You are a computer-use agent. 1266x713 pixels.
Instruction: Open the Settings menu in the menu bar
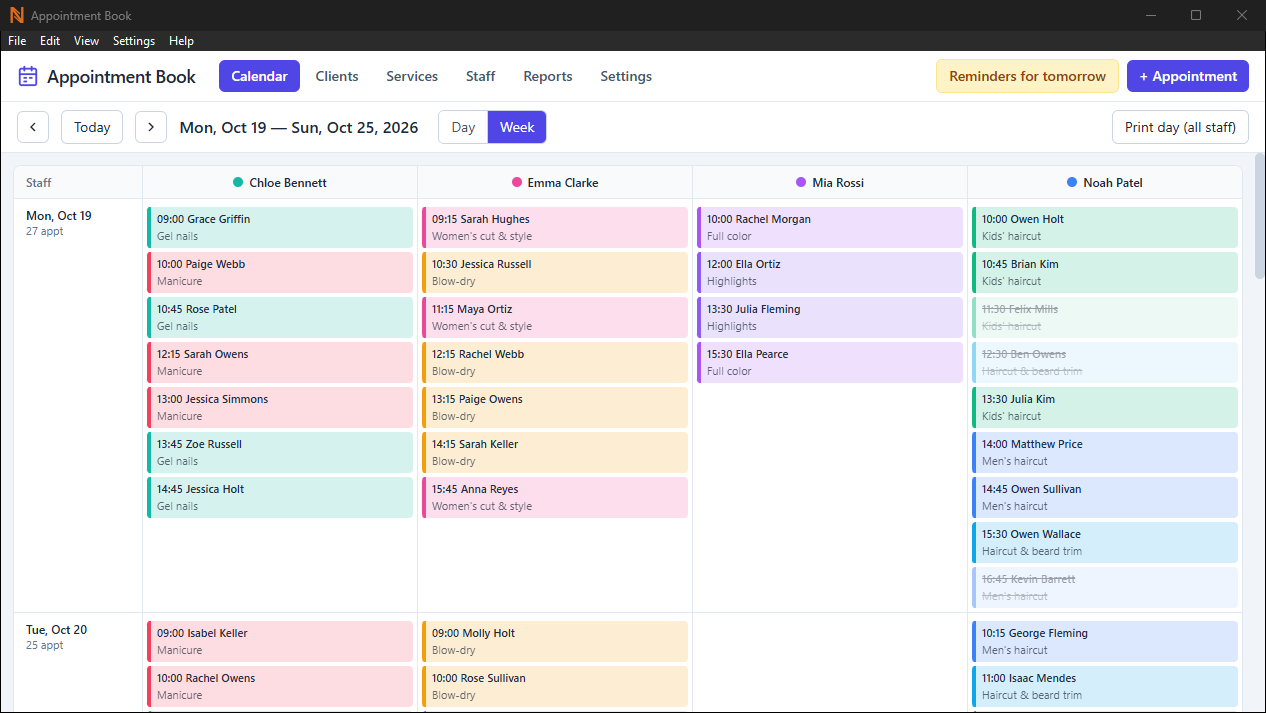coord(134,41)
